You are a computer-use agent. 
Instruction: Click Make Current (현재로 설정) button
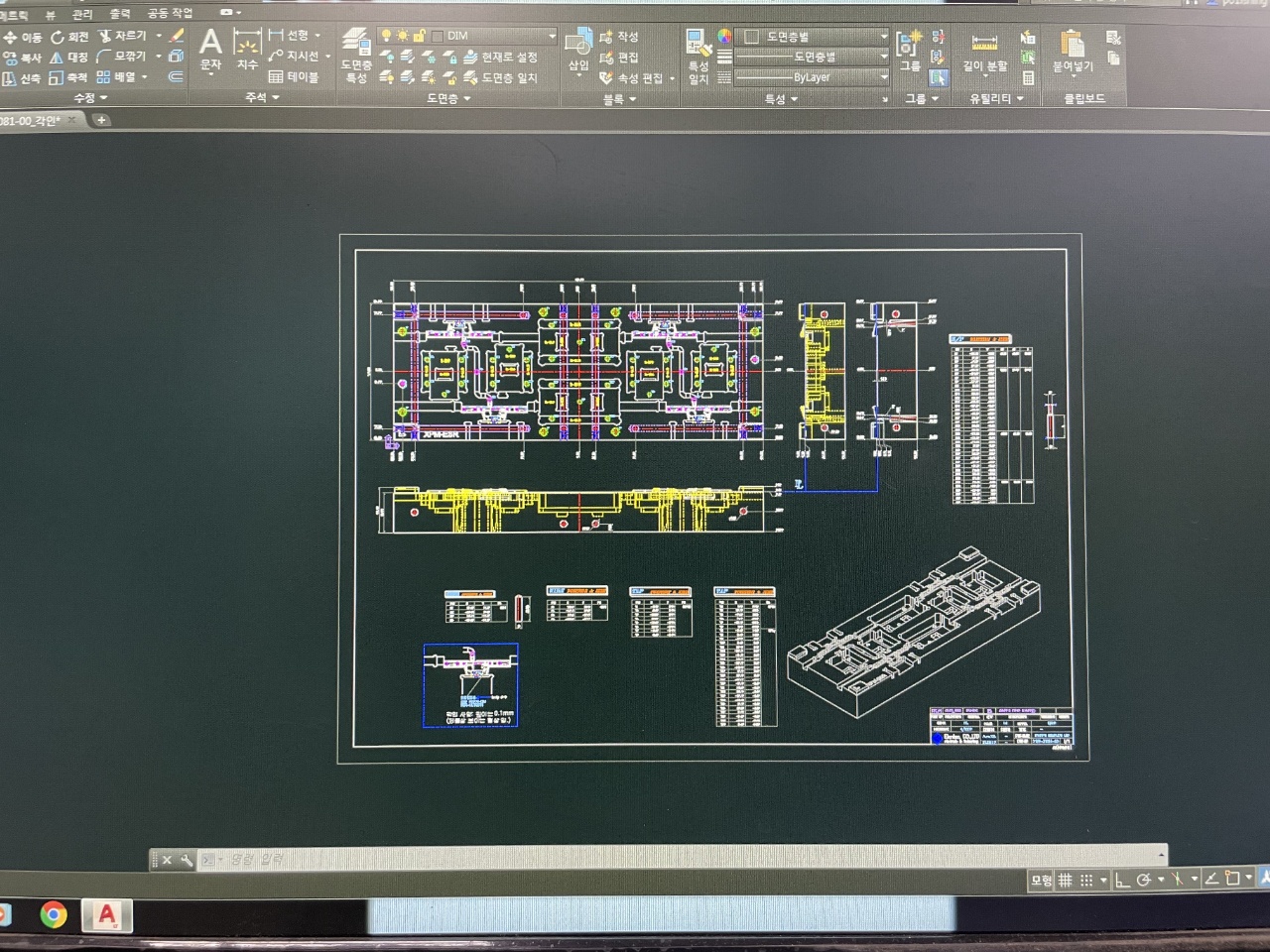[x=500, y=58]
